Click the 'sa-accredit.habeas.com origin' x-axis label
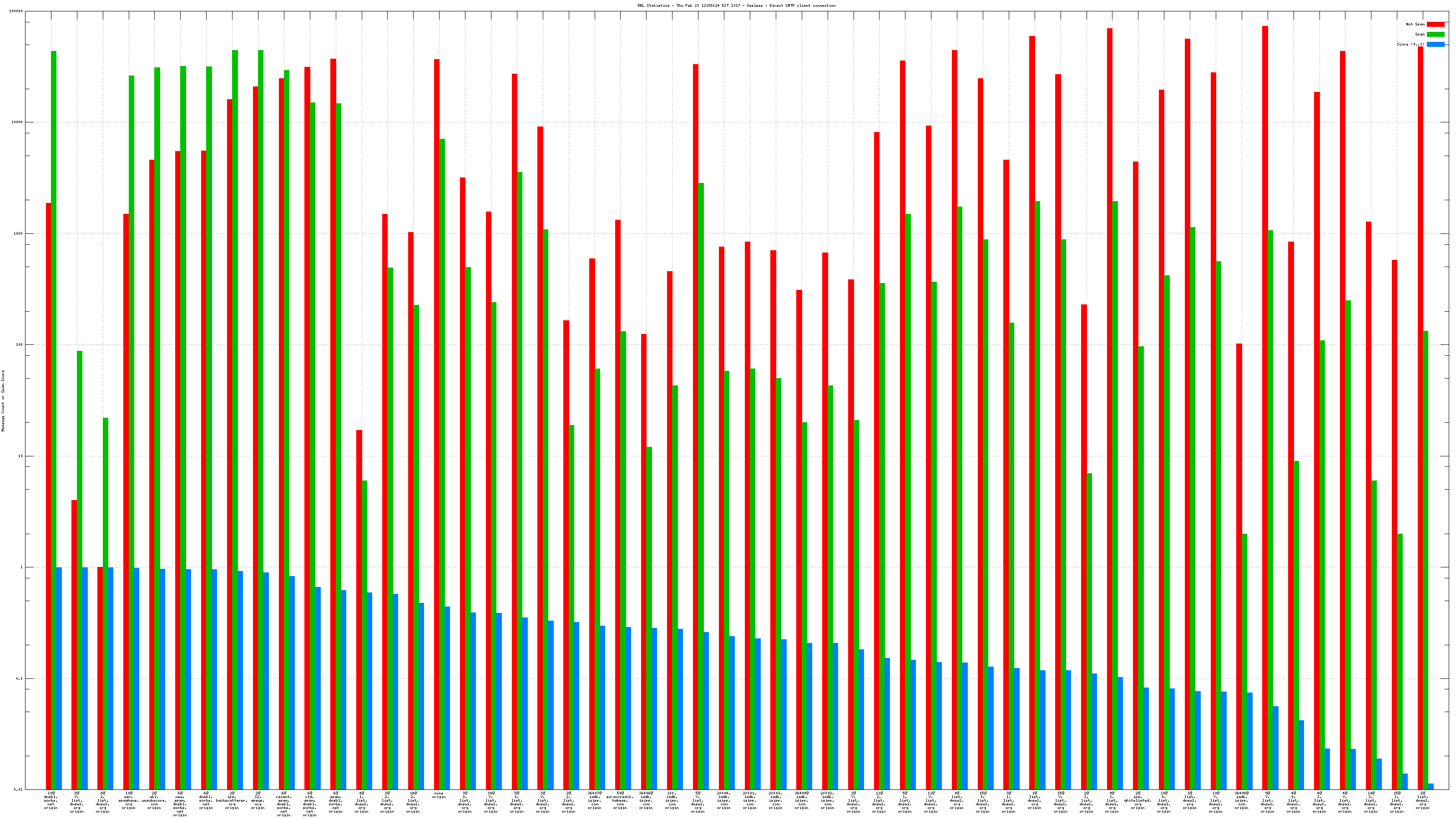The width and height of the screenshot is (1456, 819). [x=620, y=800]
